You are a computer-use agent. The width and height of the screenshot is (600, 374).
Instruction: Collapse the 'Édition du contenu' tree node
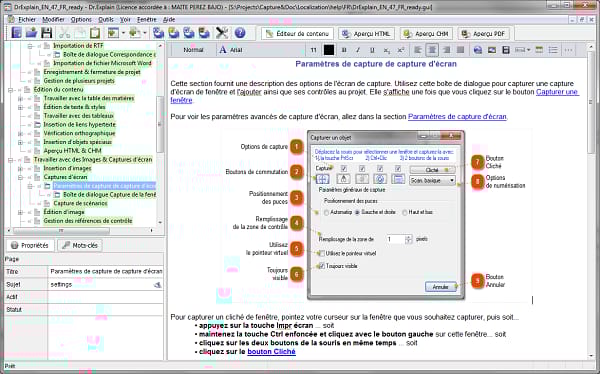11,90
